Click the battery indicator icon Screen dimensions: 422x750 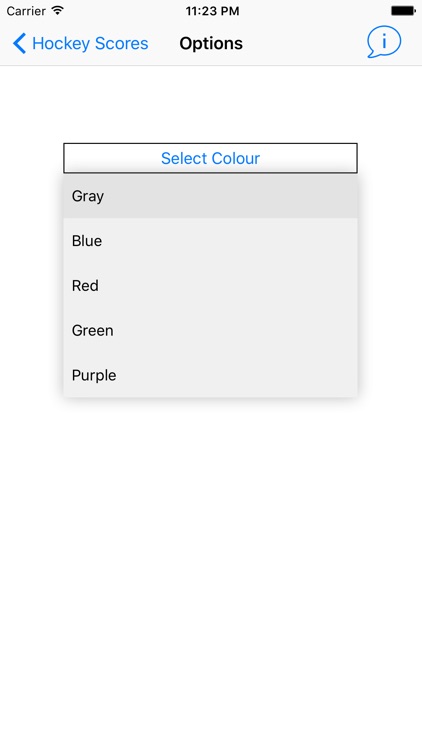pyautogui.click(x=403, y=11)
